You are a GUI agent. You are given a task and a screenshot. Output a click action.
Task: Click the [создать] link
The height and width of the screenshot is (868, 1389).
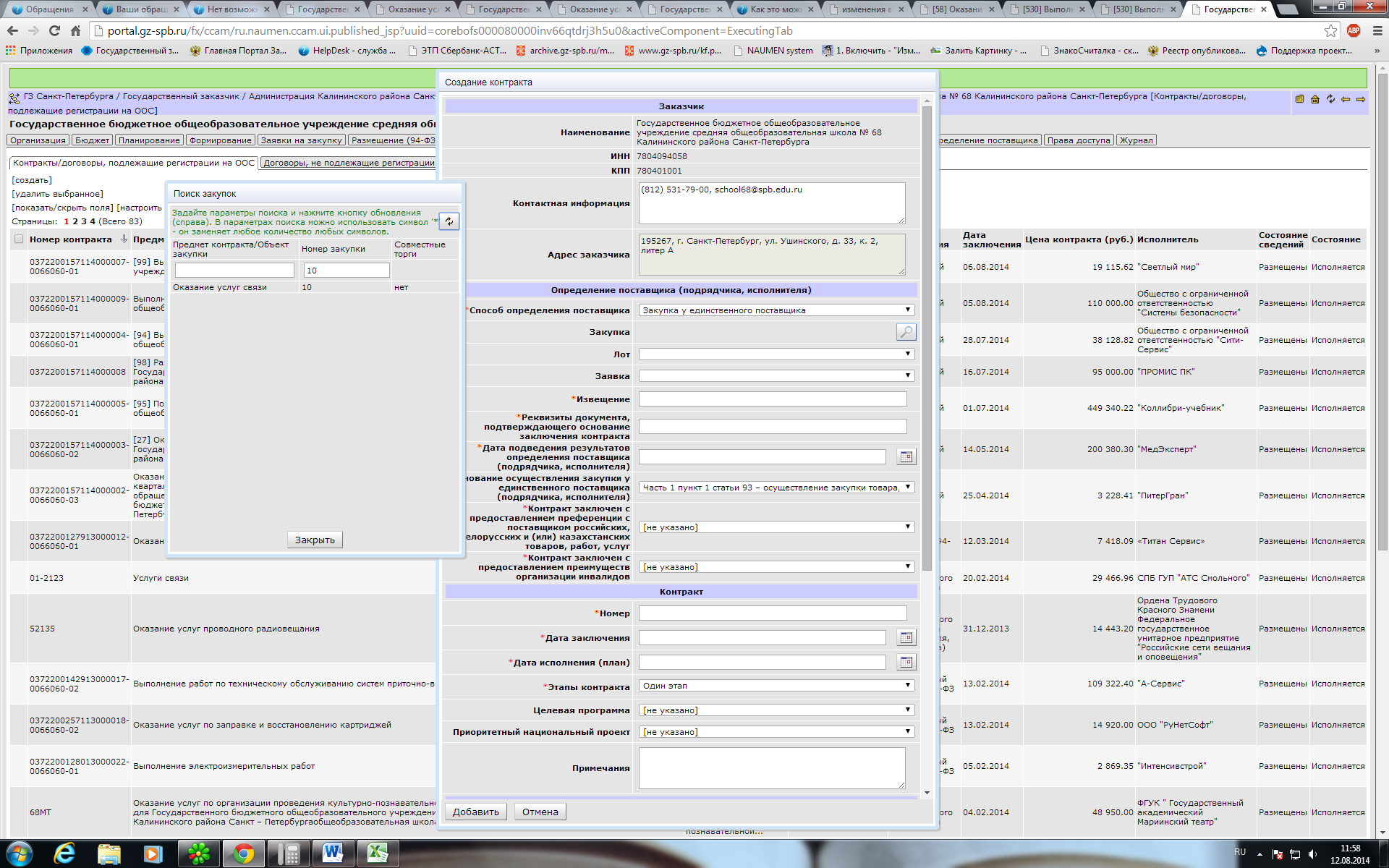pos(32,180)
